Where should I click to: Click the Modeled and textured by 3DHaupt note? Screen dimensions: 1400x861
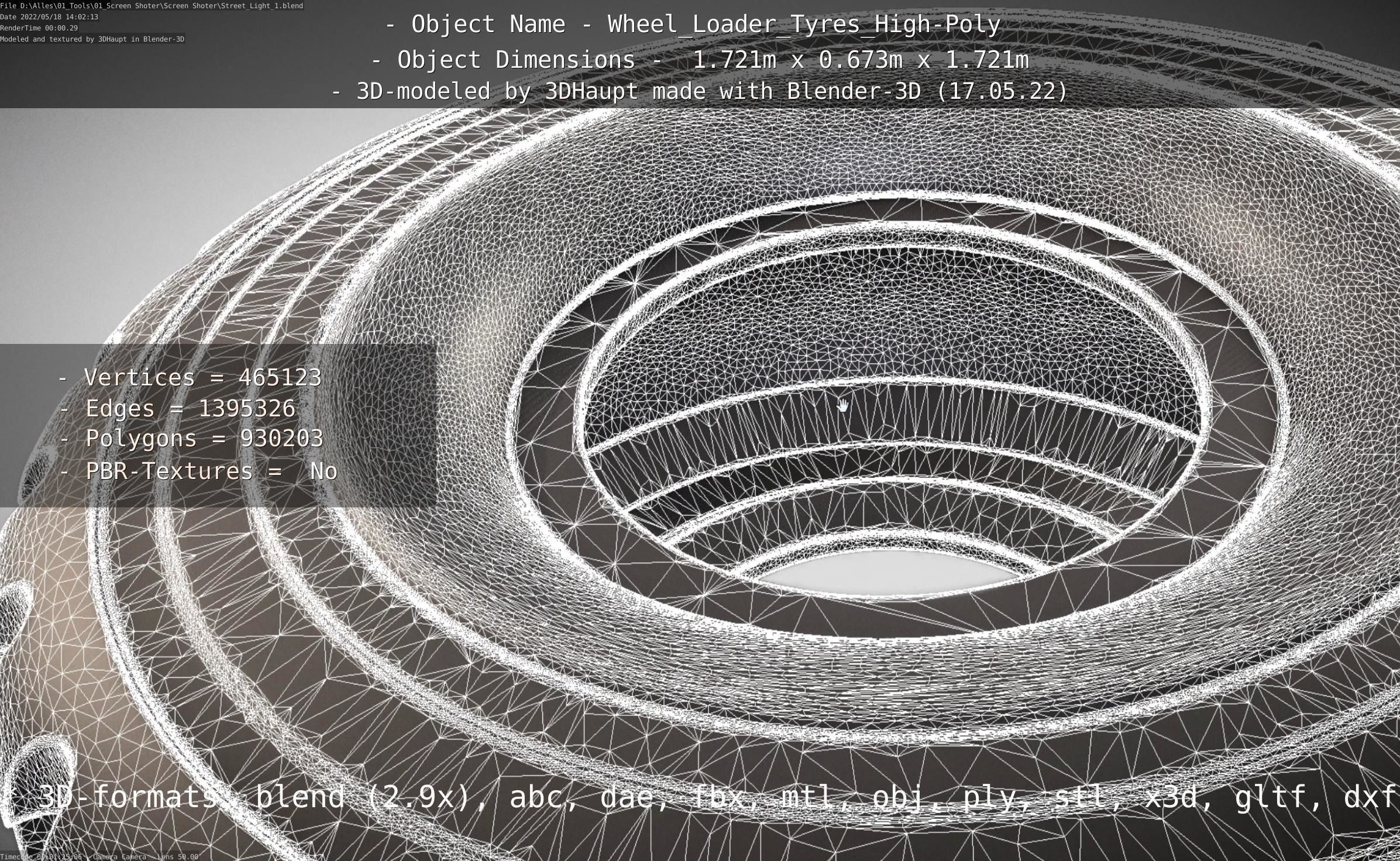[x=92, y=39]
